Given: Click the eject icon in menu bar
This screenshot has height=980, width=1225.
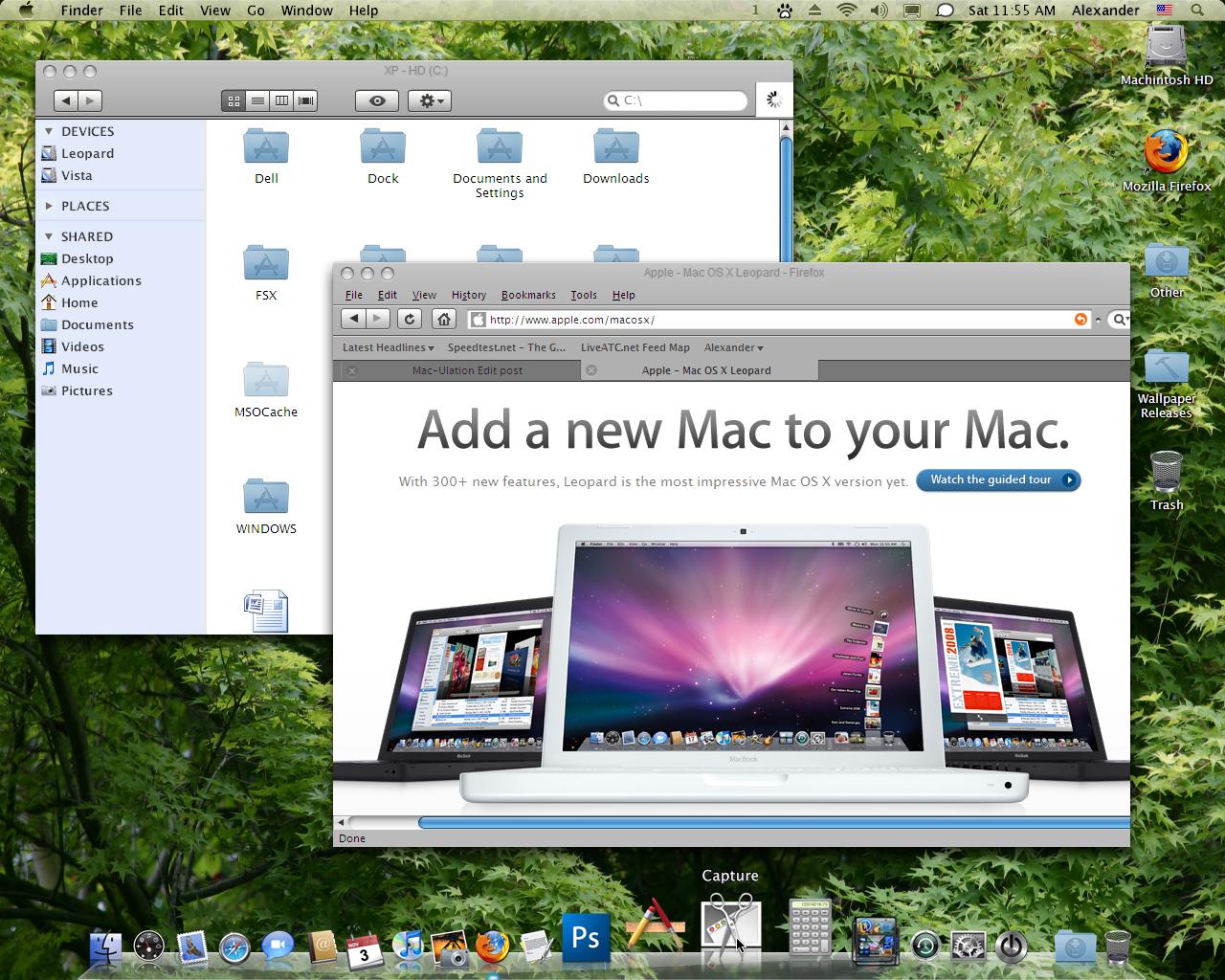Looking at the screenshot, I should coord(814,11).
